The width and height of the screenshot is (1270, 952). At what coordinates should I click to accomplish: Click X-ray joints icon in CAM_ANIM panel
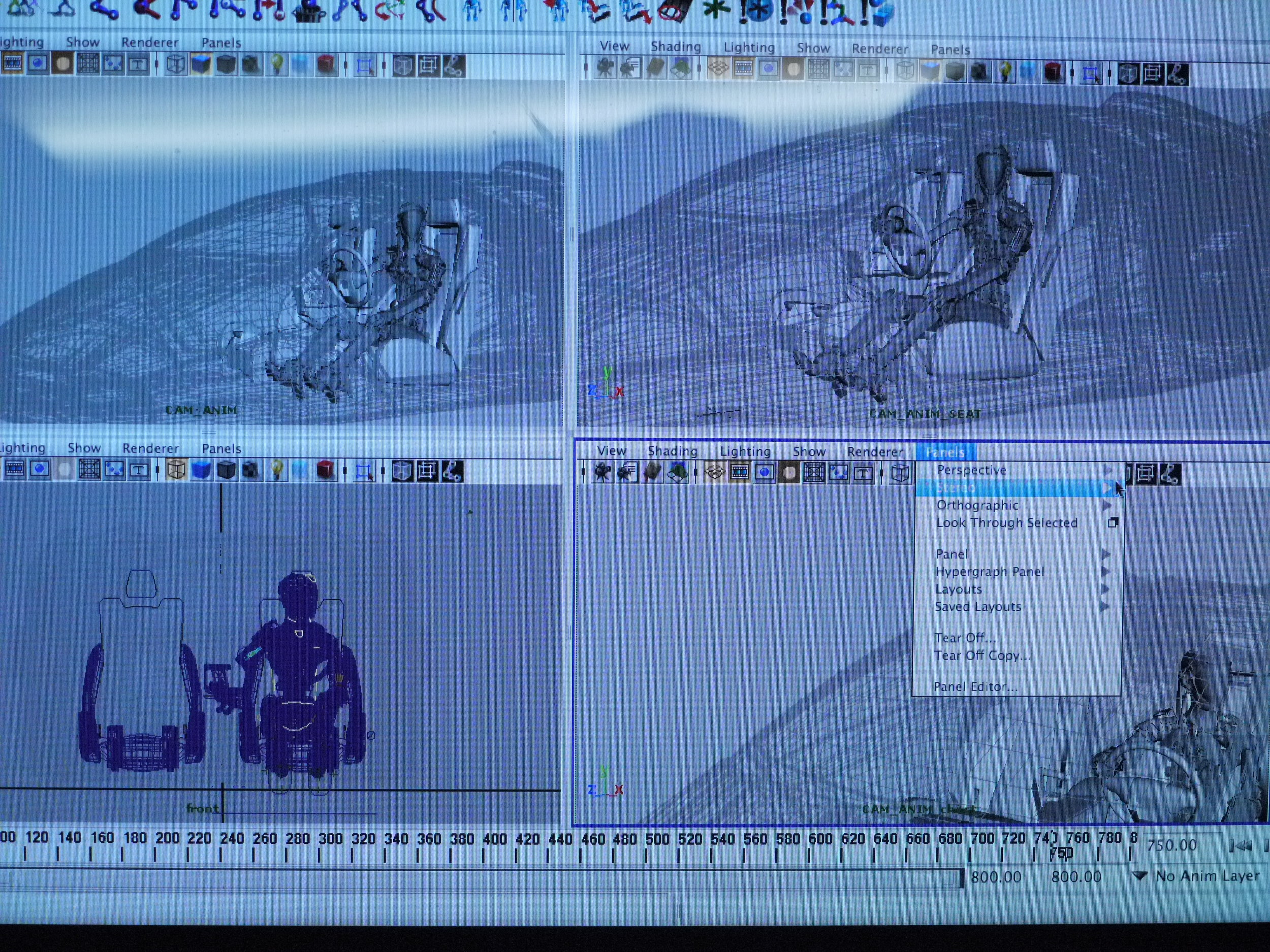point(453,67)
